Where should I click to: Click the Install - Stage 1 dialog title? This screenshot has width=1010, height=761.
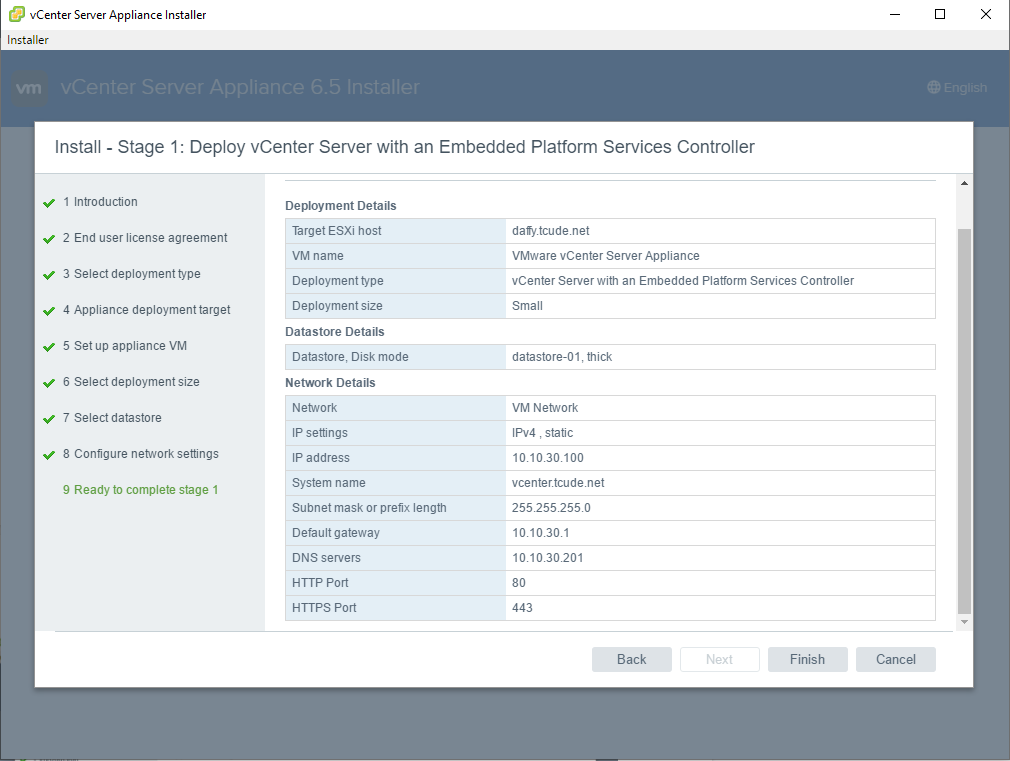pos(405,147)
